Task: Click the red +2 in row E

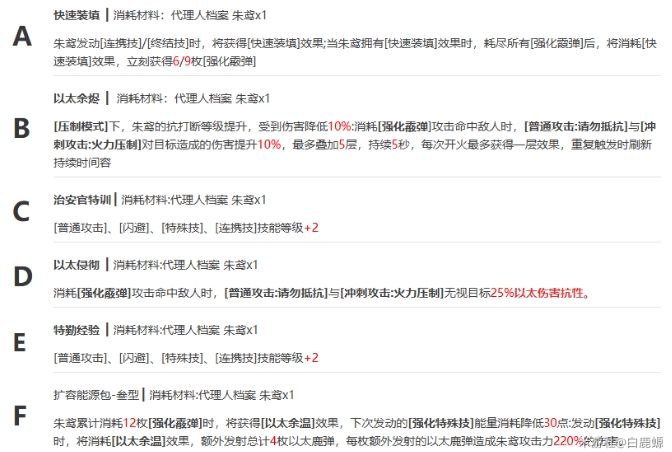Action: tap(311, 358)
